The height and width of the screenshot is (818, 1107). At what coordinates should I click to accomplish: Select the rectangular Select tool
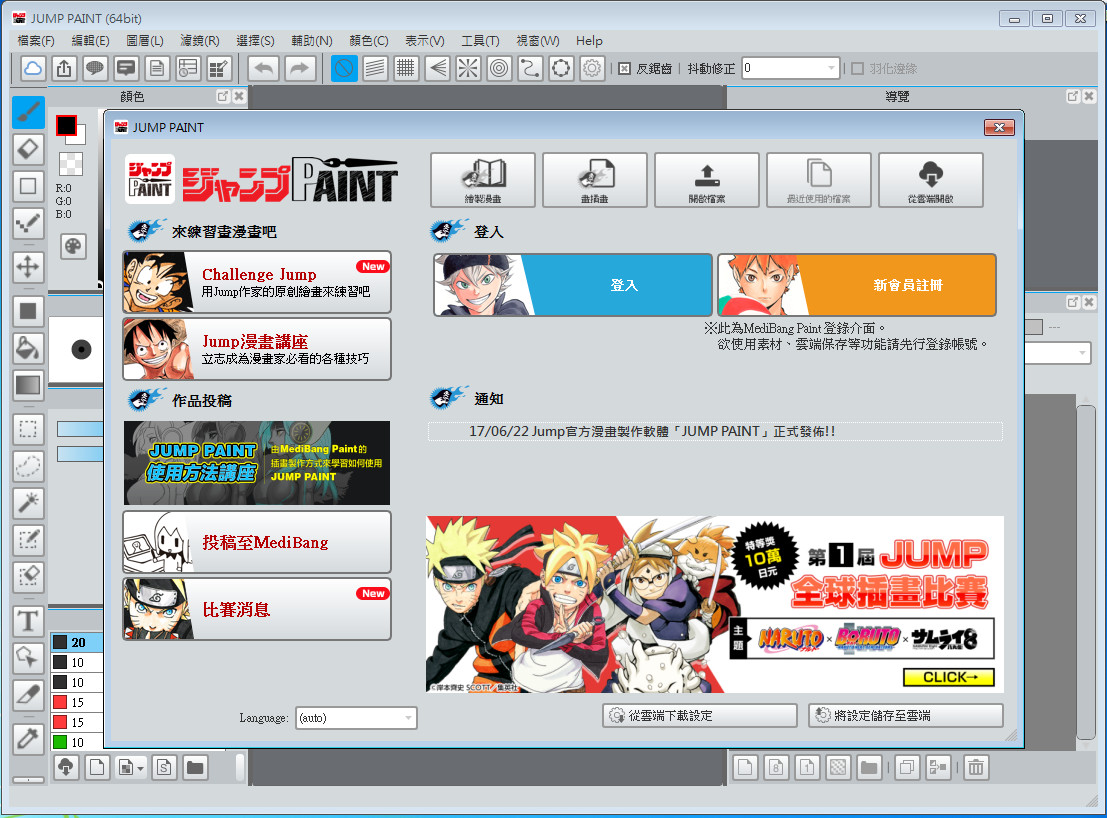click(x=28, y=428)
